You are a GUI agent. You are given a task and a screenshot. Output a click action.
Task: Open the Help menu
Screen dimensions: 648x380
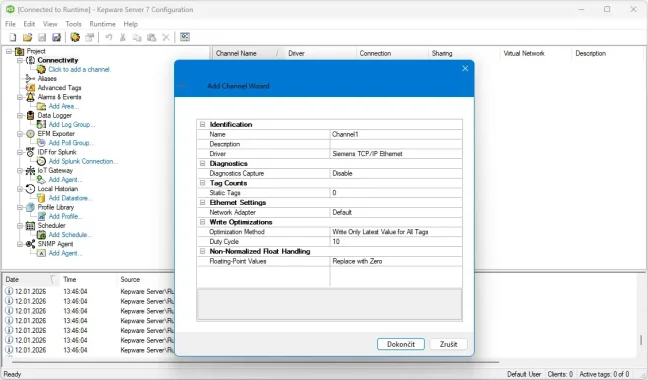pyautogui.click(x=131, y=24)
